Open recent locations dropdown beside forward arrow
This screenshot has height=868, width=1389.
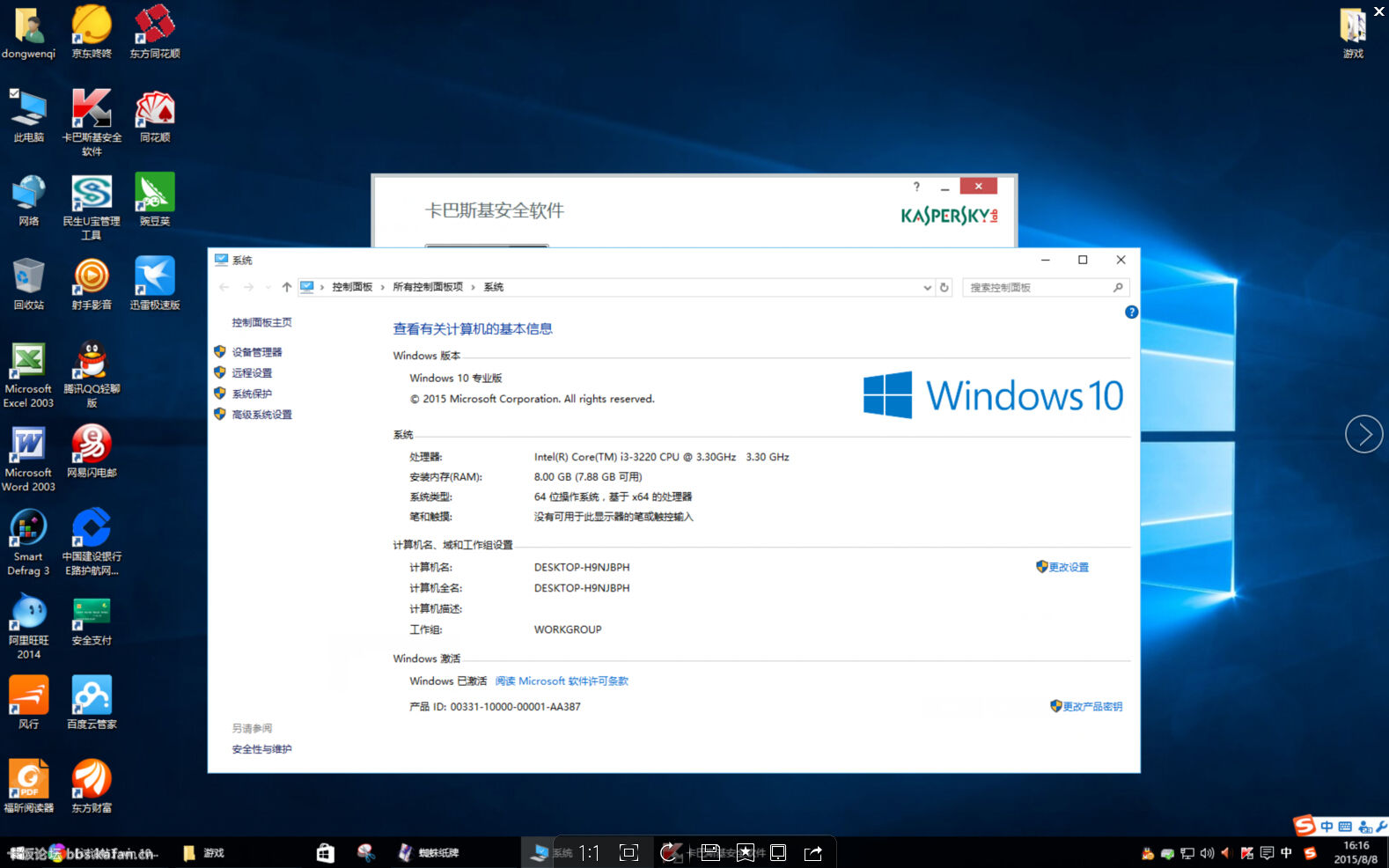pyautogui.click(x=268, y=287)
